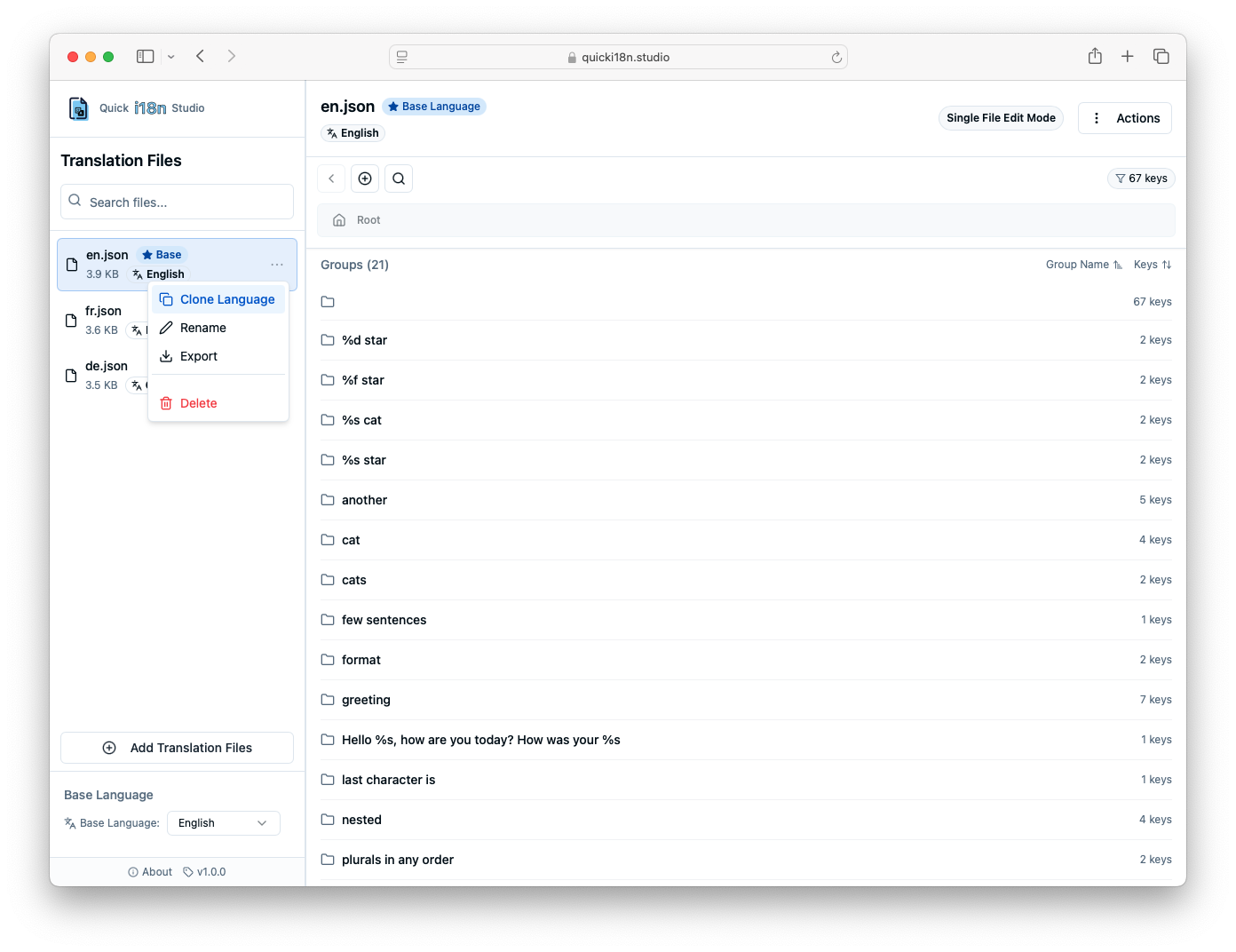Open the filter showing 67 keys
Viewport: 1236px width, 952px height.
1141,178
